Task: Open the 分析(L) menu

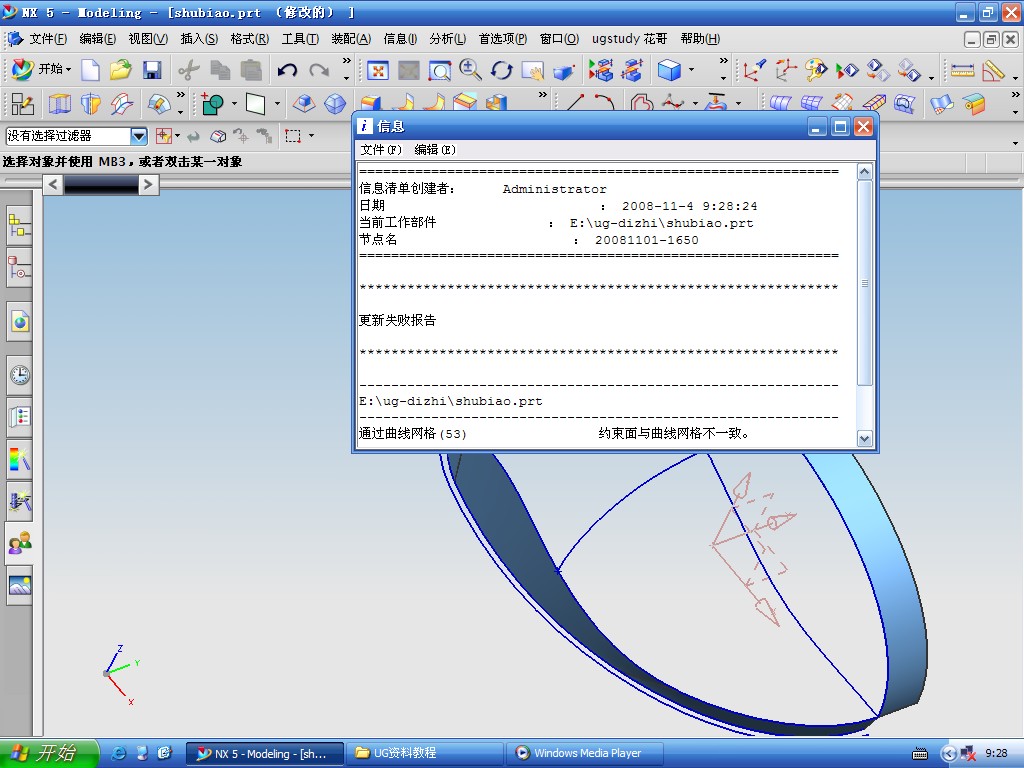Action: pyautogui.click(x=447, y=39)
